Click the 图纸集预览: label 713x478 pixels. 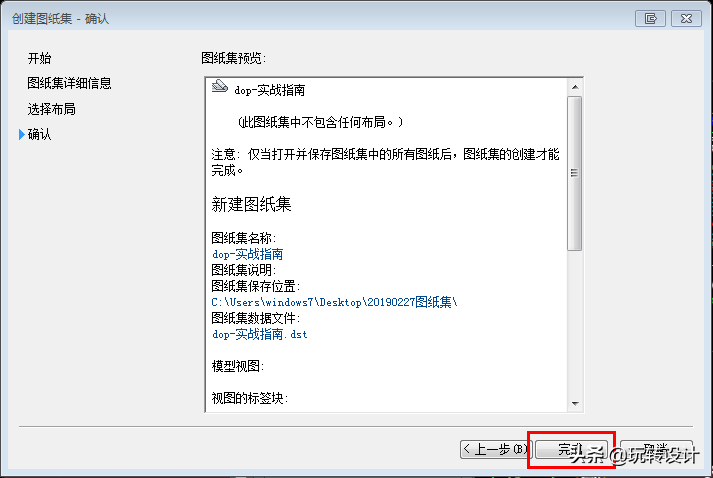[234, 58]
